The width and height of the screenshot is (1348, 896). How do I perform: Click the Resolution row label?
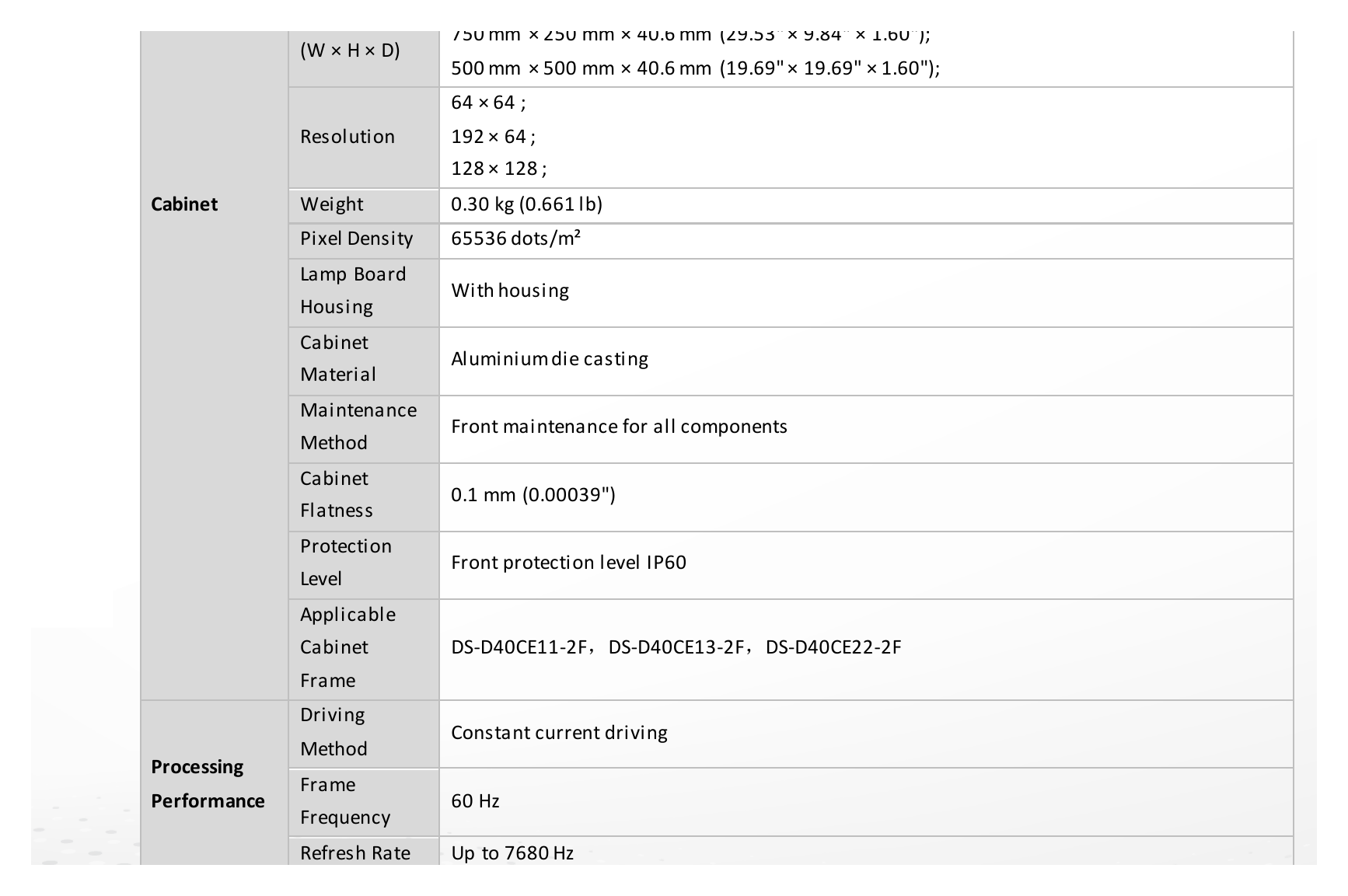(x=347, y=137)
